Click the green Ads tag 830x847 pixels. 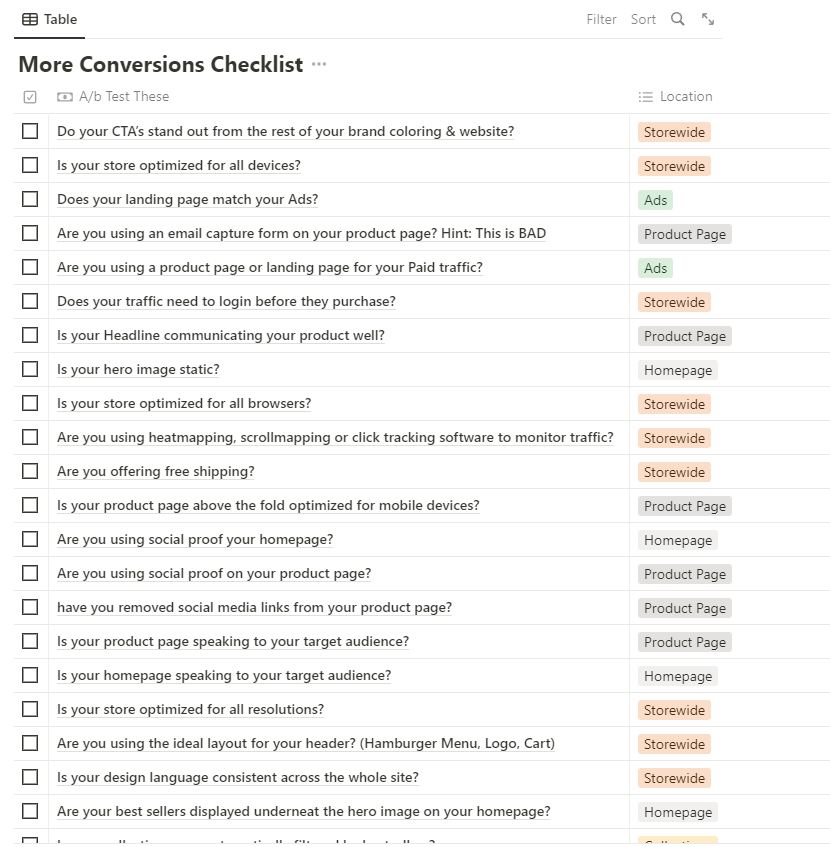(655, 199)
